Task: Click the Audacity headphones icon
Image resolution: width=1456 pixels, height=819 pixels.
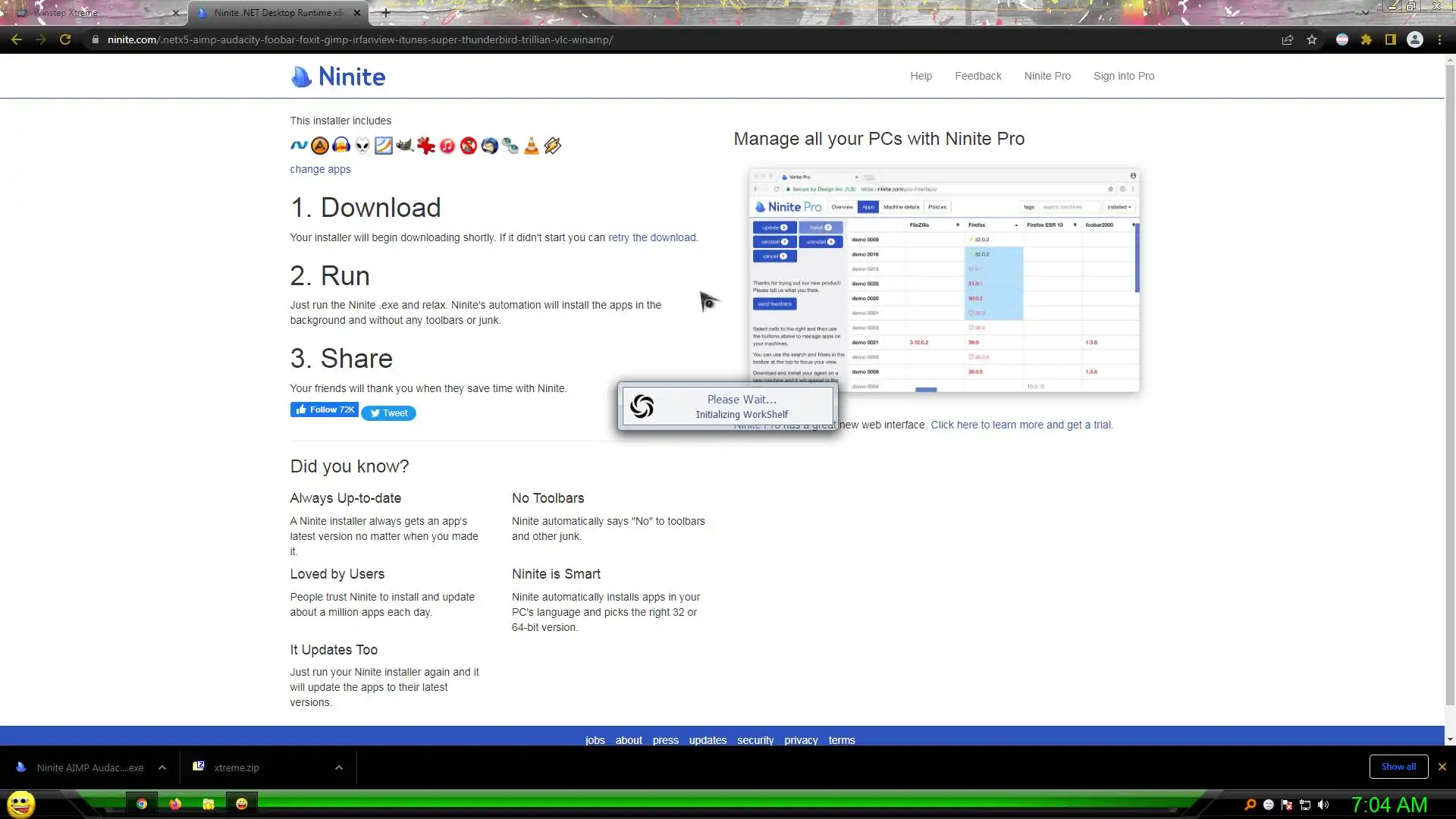Action: pos(341,146)
